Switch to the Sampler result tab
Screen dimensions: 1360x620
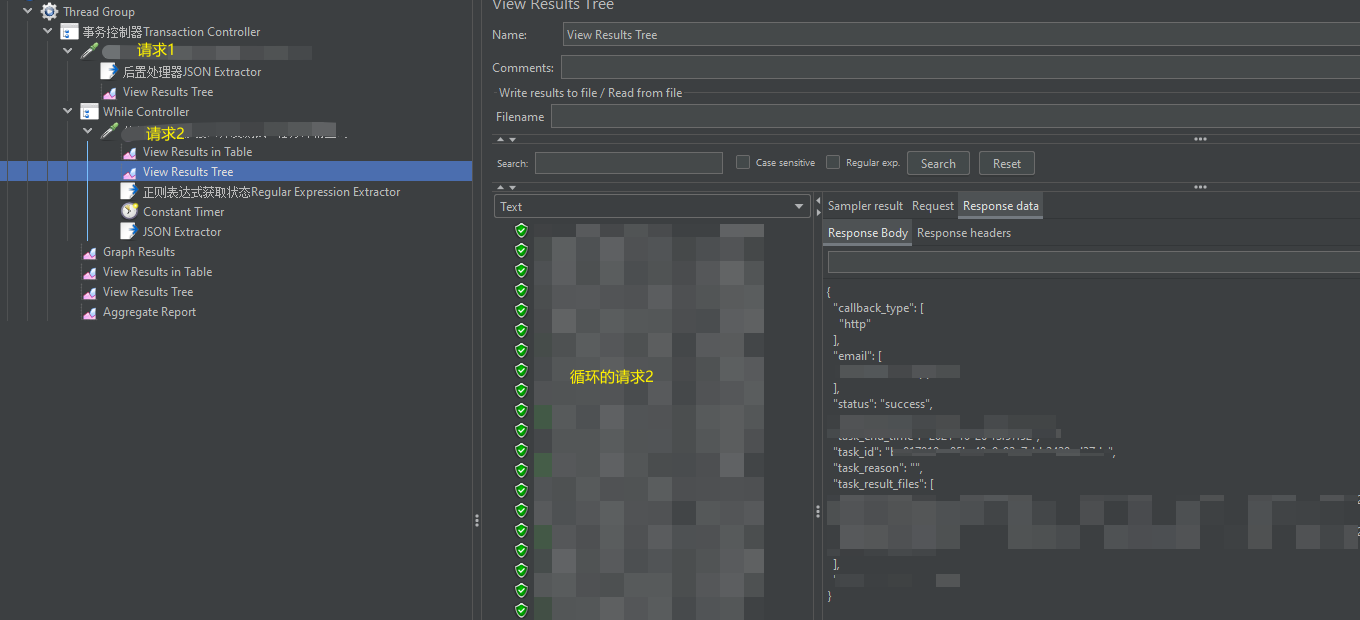tap(865, 206)
